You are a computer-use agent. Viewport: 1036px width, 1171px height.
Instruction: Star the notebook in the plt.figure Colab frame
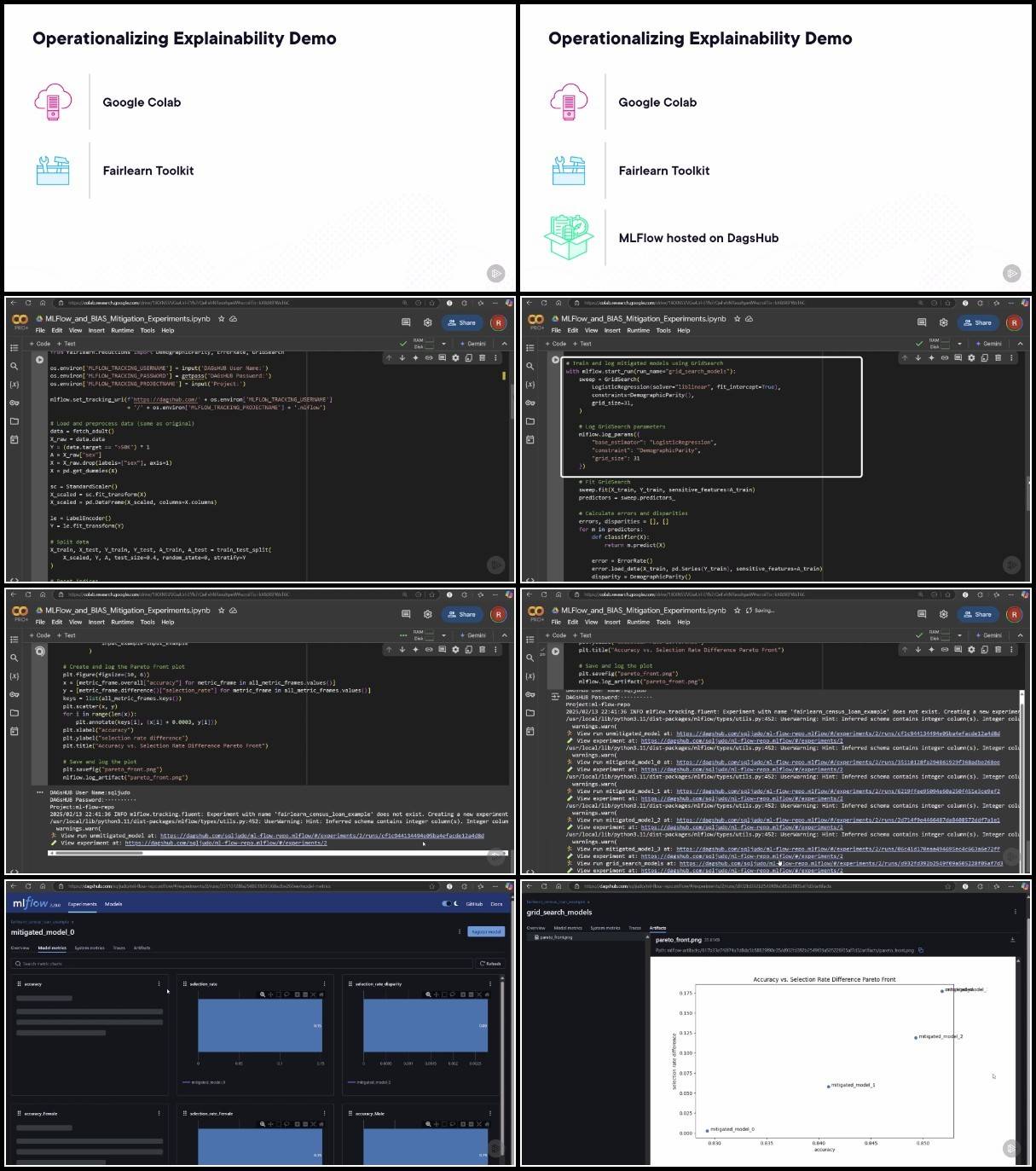[222, 611]
